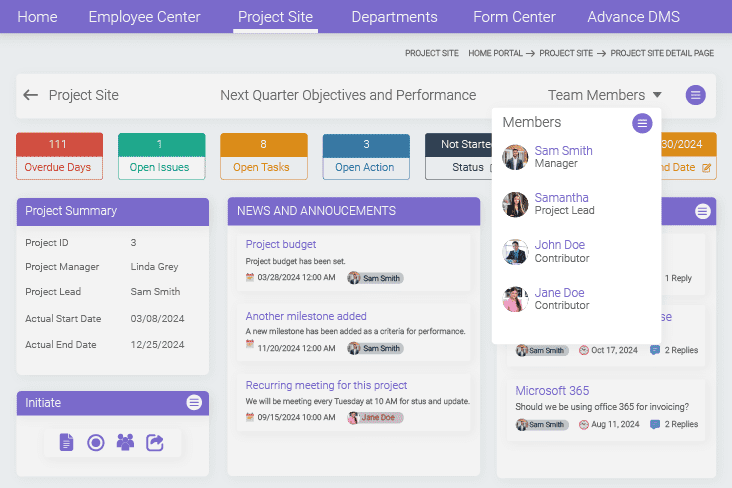
Task: Open the menu icon in Members popup
Action: click(642, 123)
